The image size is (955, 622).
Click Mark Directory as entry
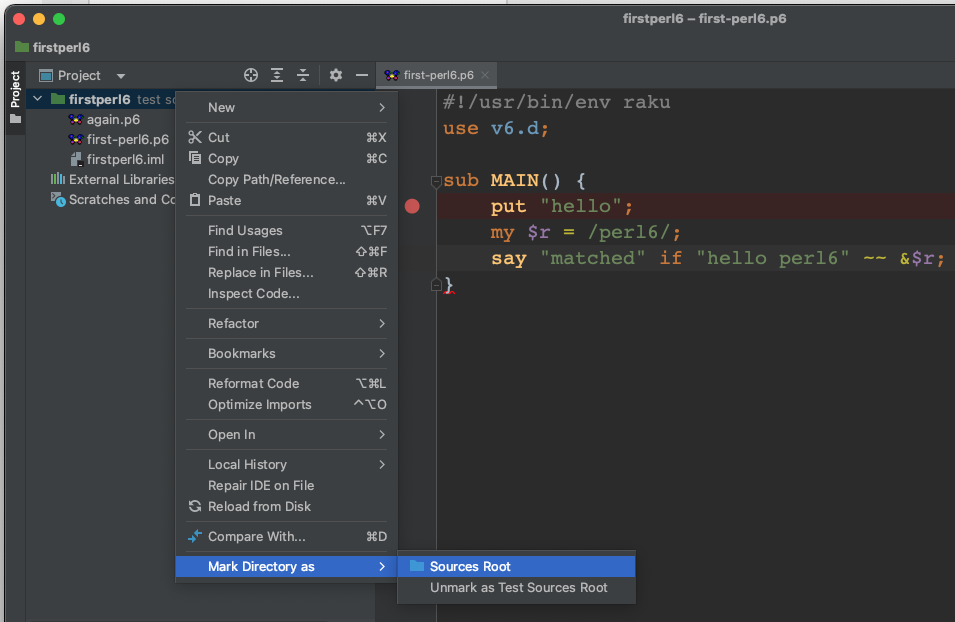286,567
